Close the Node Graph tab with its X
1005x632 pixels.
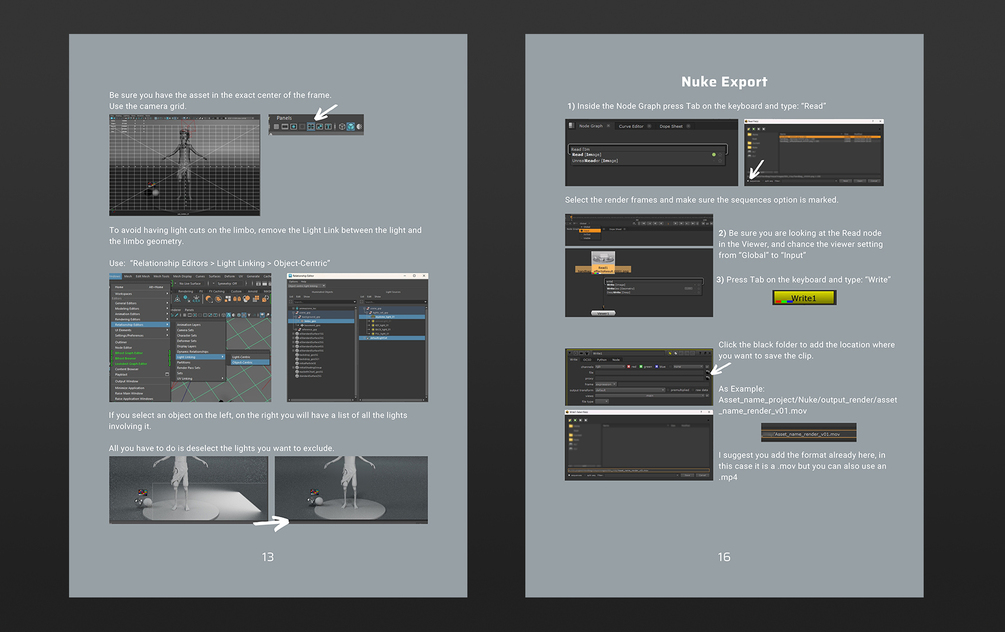pyautogui.click(x=608, y=126)
